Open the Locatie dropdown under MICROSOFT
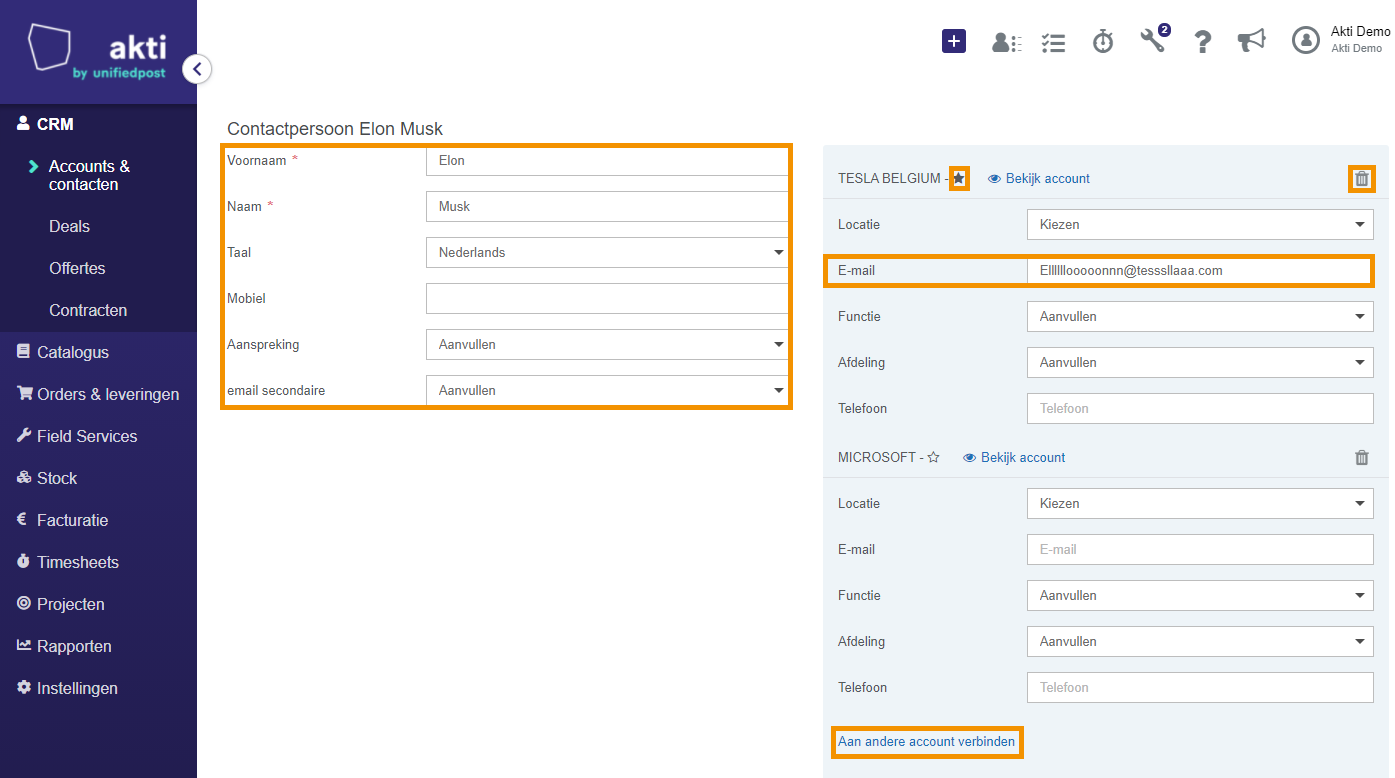This screenshot has width=1395, height=778. pyautogui.click(x=1200, y=503)
